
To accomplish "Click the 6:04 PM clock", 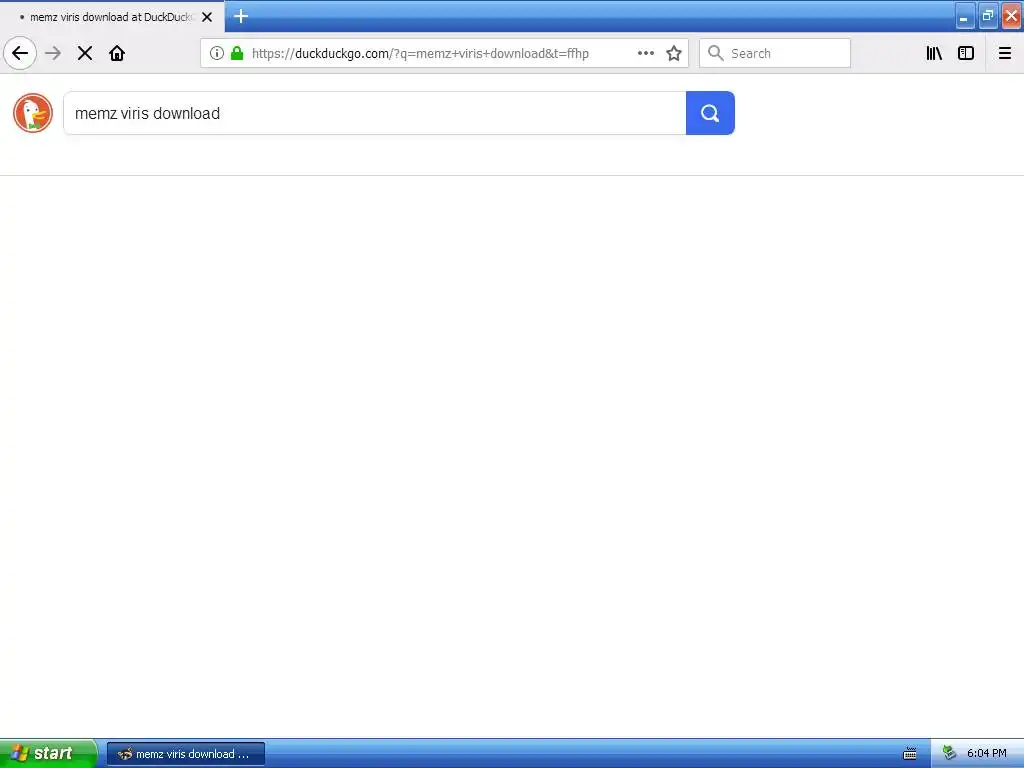I will point(986,754).
